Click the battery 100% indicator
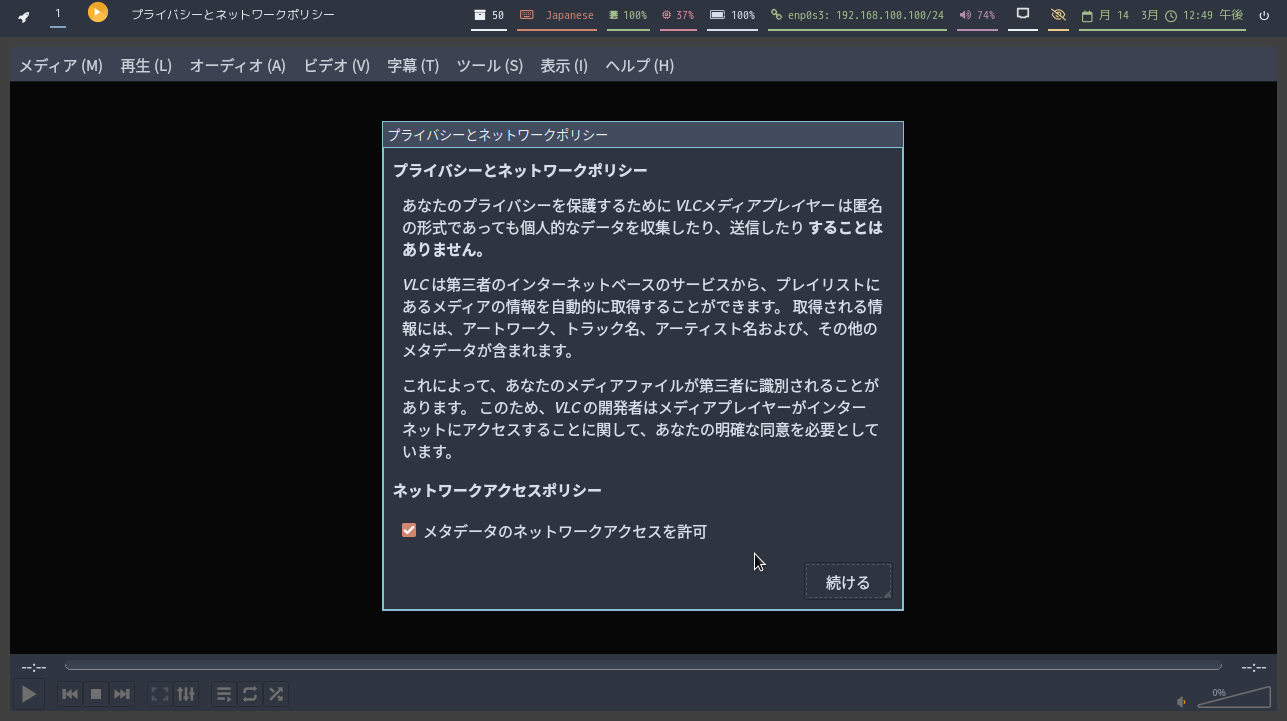The image size is (1287, 721). (x=732, y=15)
